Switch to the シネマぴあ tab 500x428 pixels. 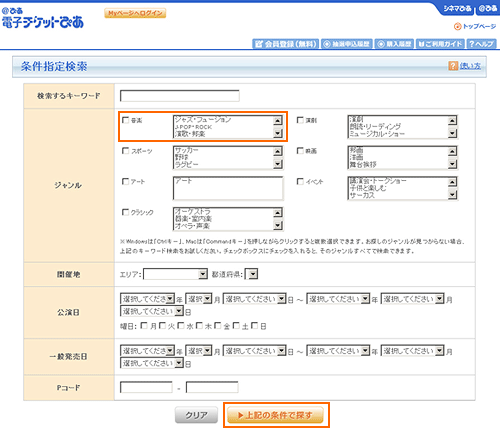coord(457,9)
